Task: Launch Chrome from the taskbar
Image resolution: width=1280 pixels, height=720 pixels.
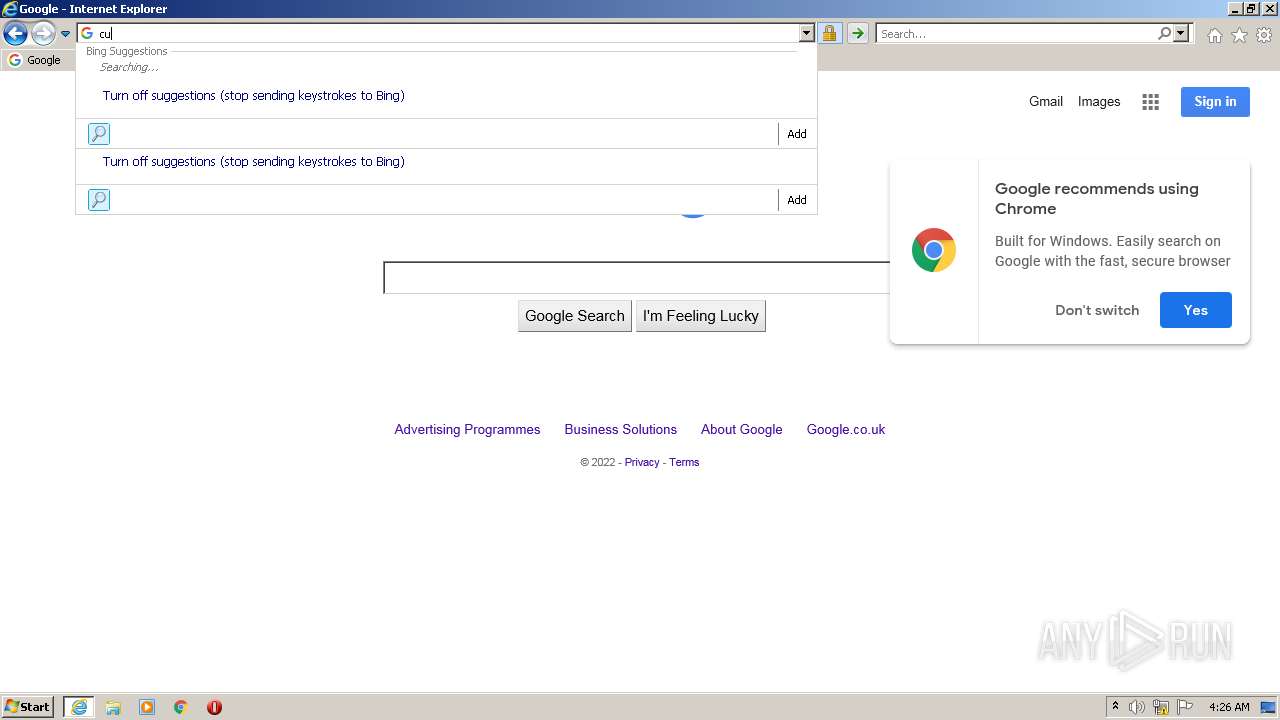Action: pyautogui.click(x=181, y=707)
